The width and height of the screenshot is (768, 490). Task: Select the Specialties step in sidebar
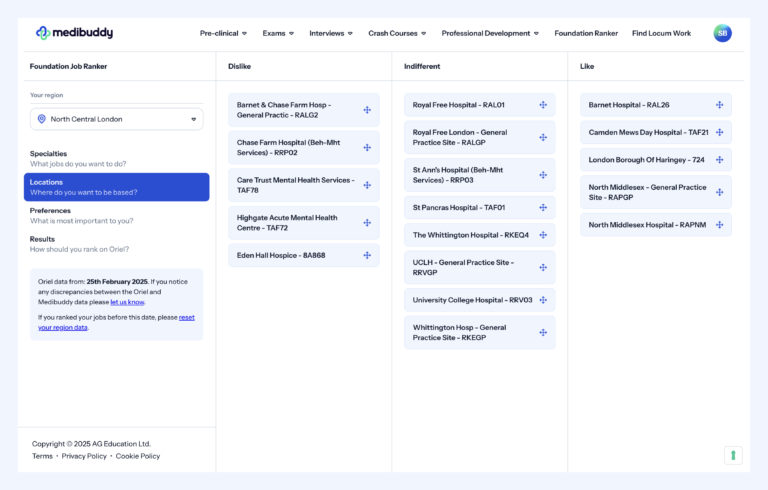49,154
